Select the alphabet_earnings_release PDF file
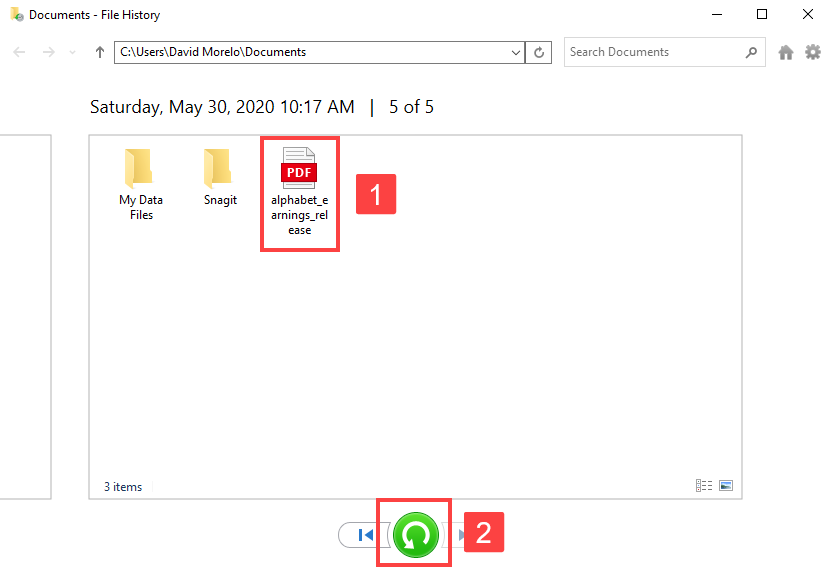The width and height of the screenshot is (831, 568). pos(299,192)
